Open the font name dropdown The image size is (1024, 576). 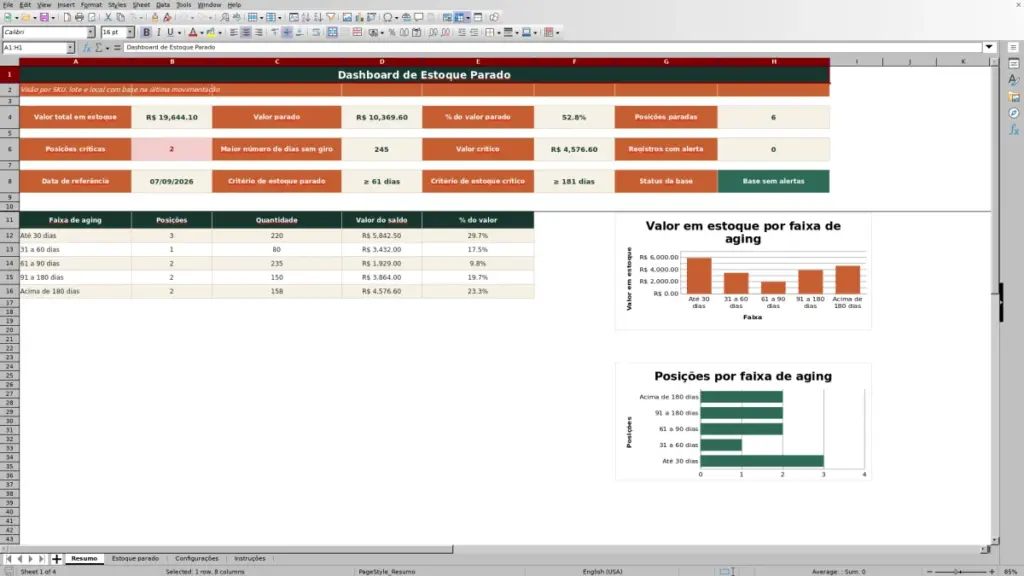(91, 32)
